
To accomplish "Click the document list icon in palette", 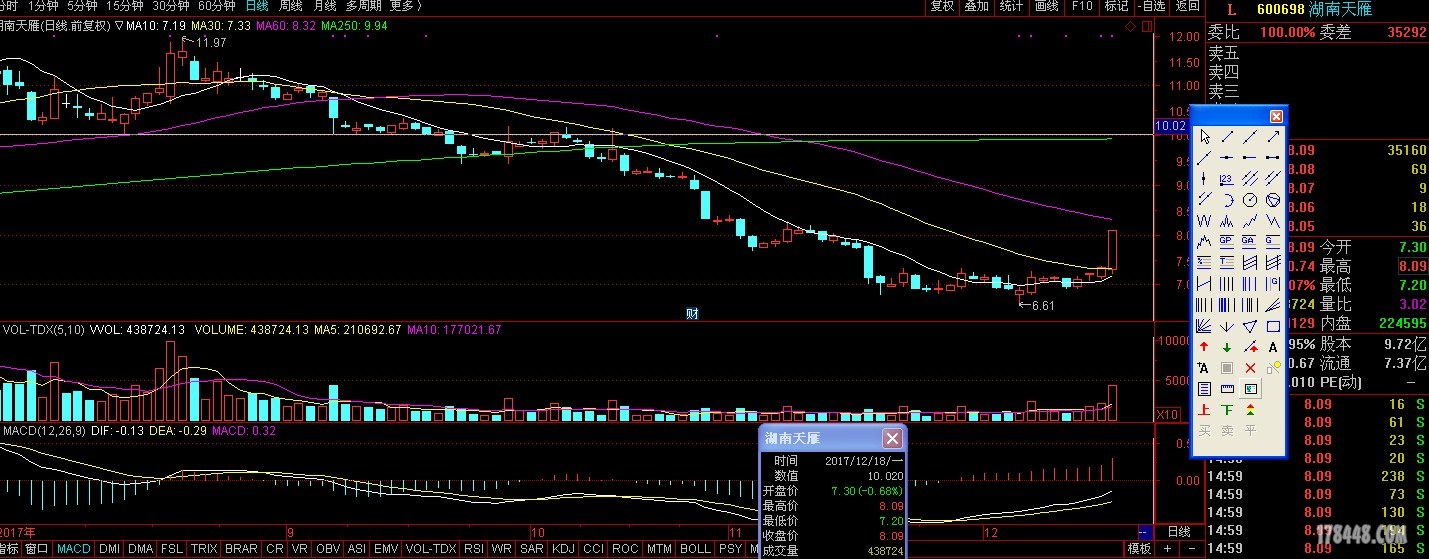I will pyautogui.click(x=1205, y=389).
